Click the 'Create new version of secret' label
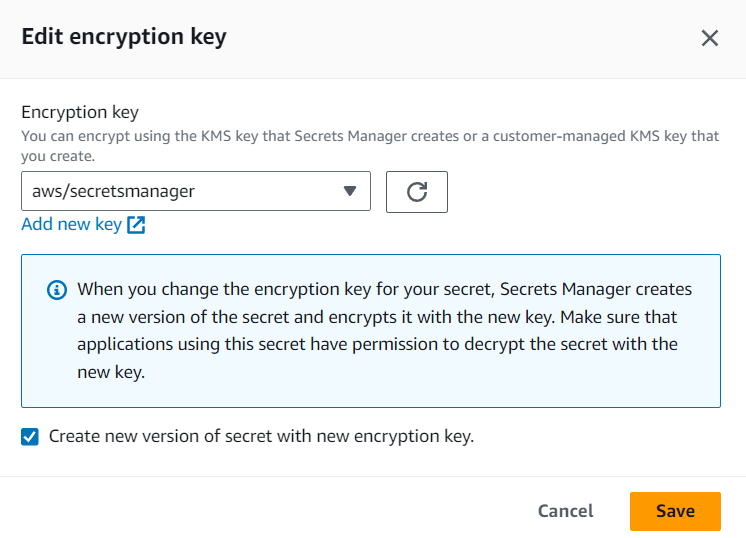Viewport: 746px width, 538px height. [x=261, y=437]
